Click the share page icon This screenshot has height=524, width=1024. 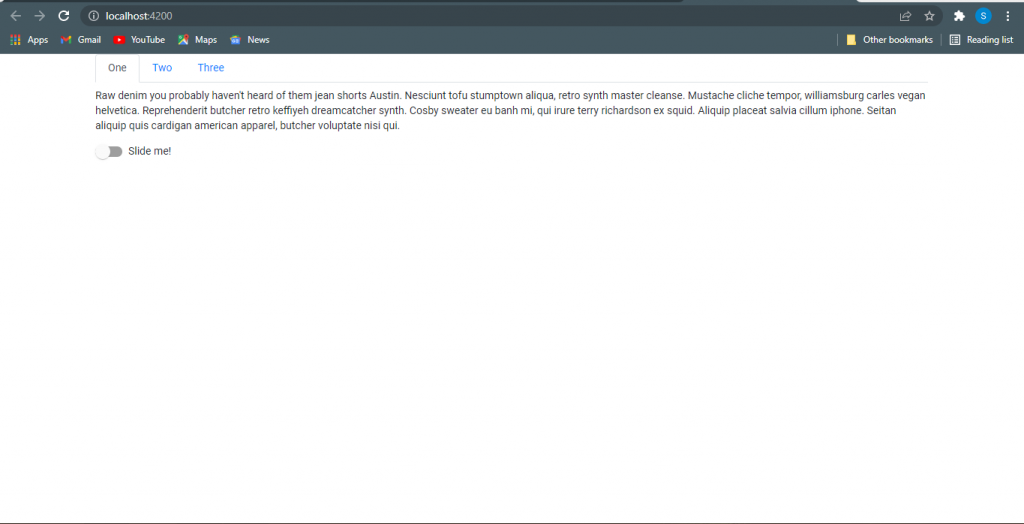(x=905, y=16)
